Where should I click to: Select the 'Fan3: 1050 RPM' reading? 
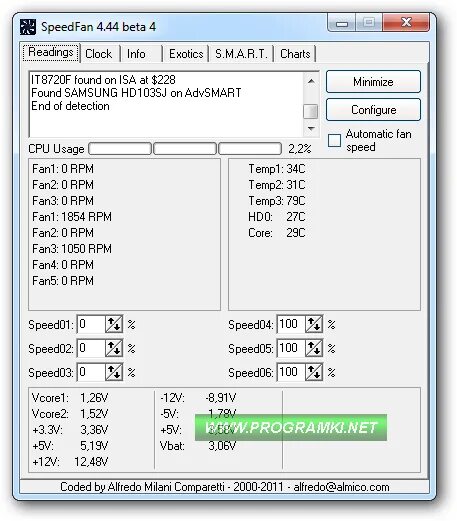click(72, 249)
